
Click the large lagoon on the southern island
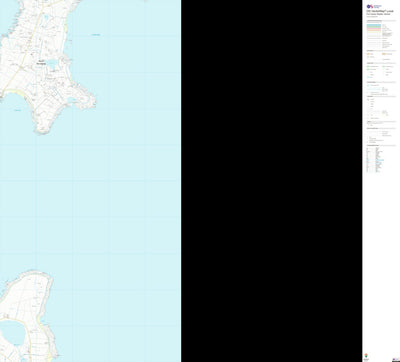(12, 333)
